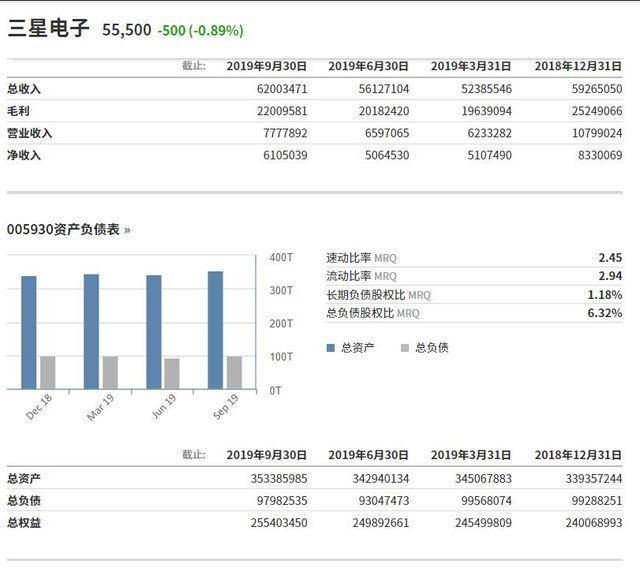
Task: Click the 速动比率 MRQ row label
Action: [x=361, y=258]
